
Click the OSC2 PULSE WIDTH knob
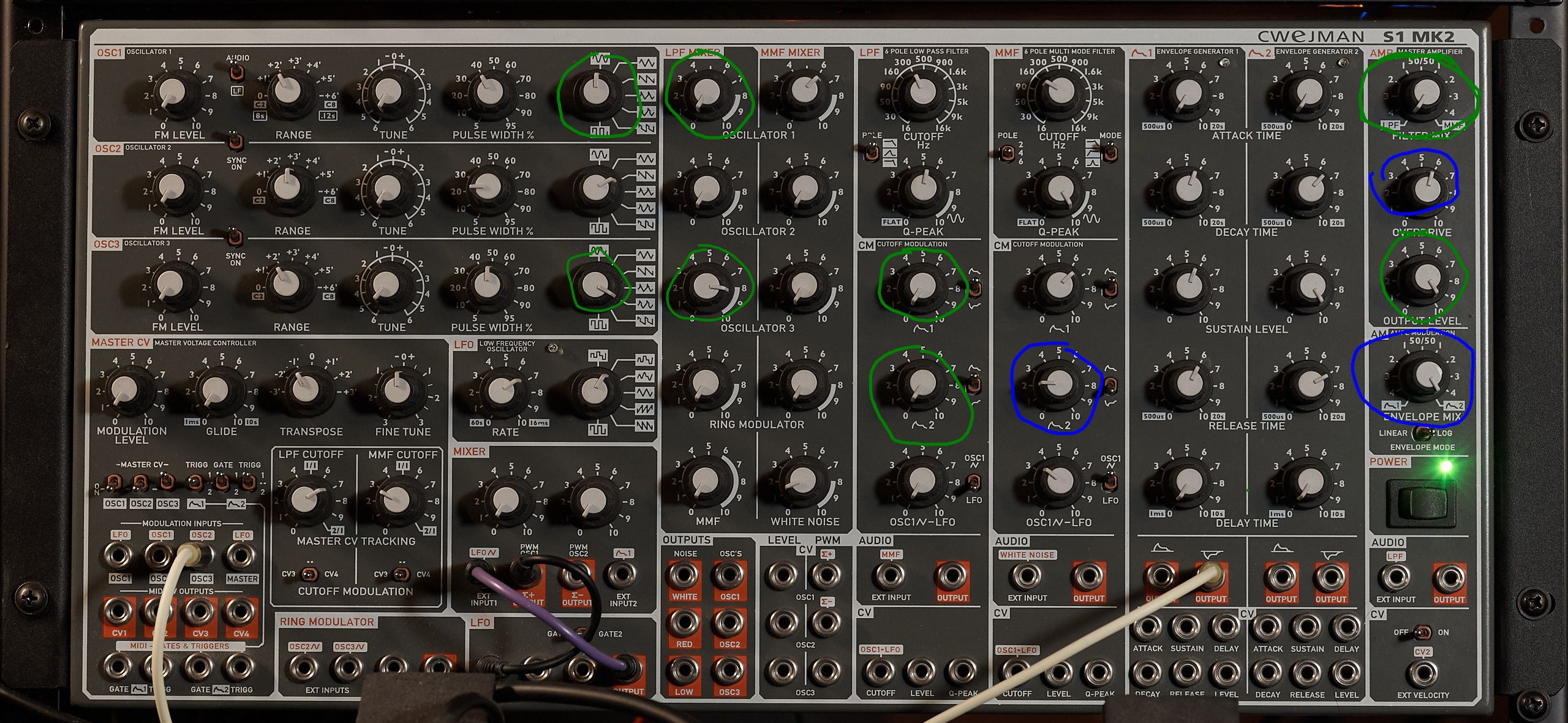pyautogui.click(x=488, y=189)
